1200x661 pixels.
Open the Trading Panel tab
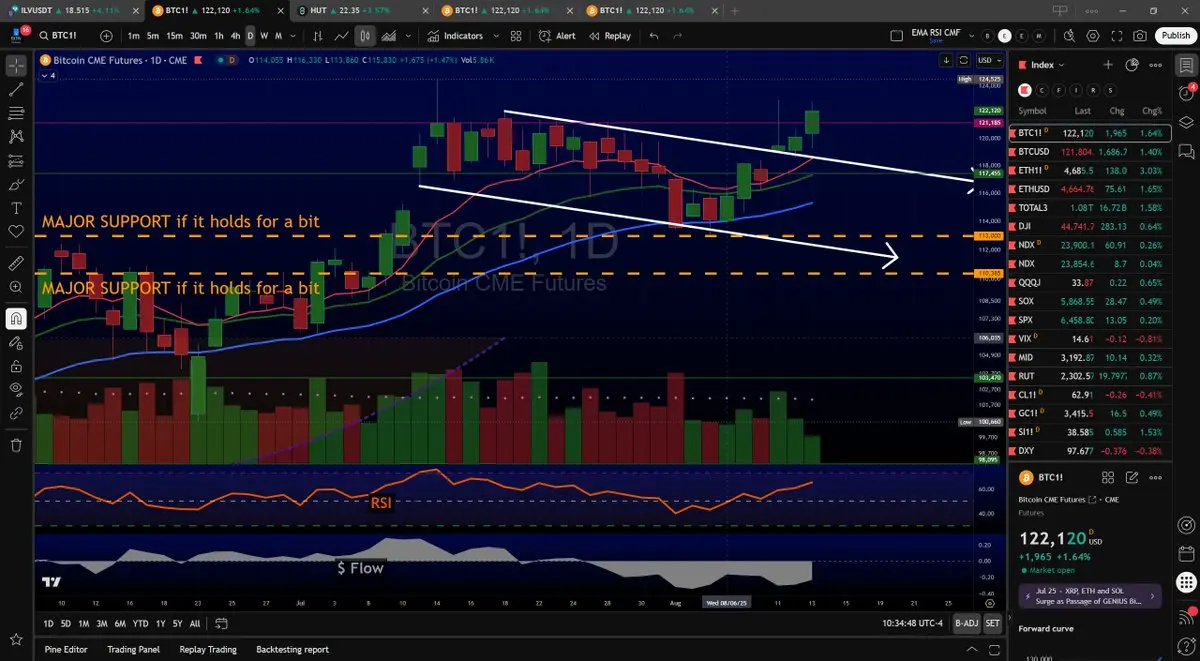pyautogui.click(x=134, y=649)
